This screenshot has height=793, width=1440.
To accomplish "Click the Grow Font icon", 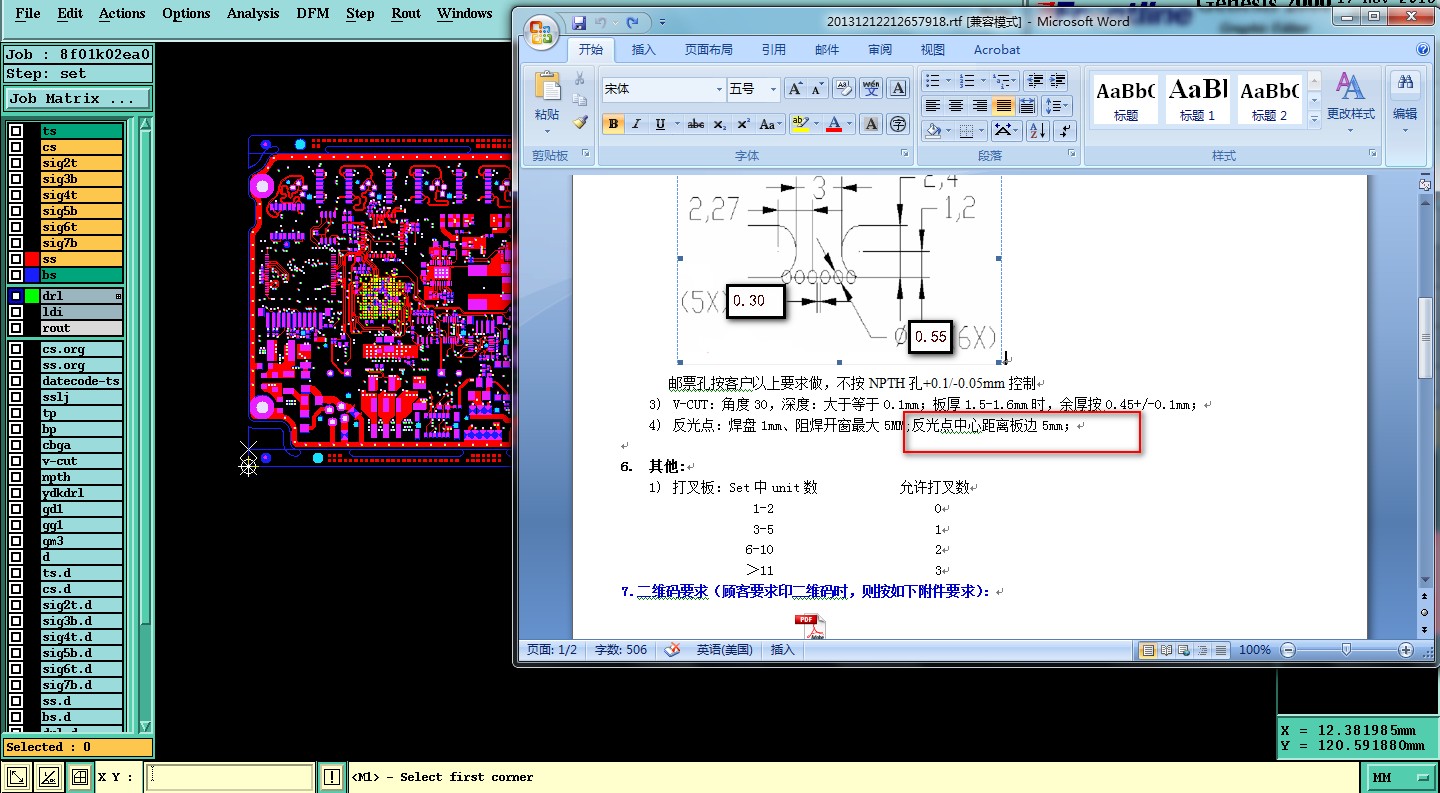I will click(x=795, y=89).
